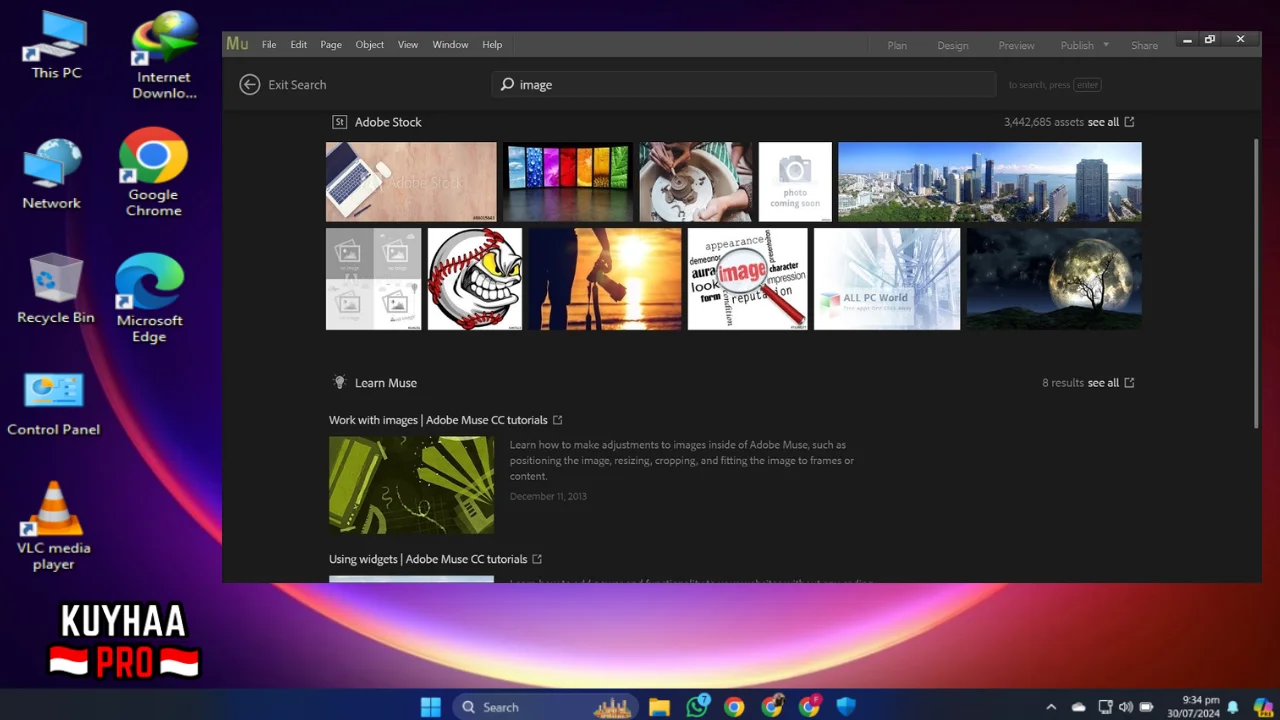Open the green Work with images tutorial thumbnail
The height and width of the screenshot is (720, 1280).
[411, 485]
